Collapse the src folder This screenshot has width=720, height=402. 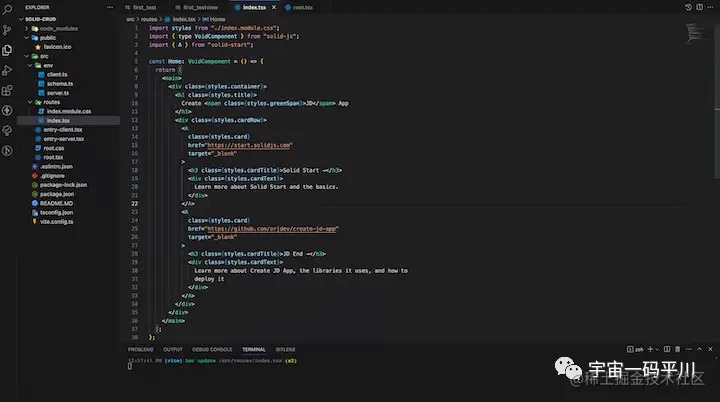[x=27, y=56]
